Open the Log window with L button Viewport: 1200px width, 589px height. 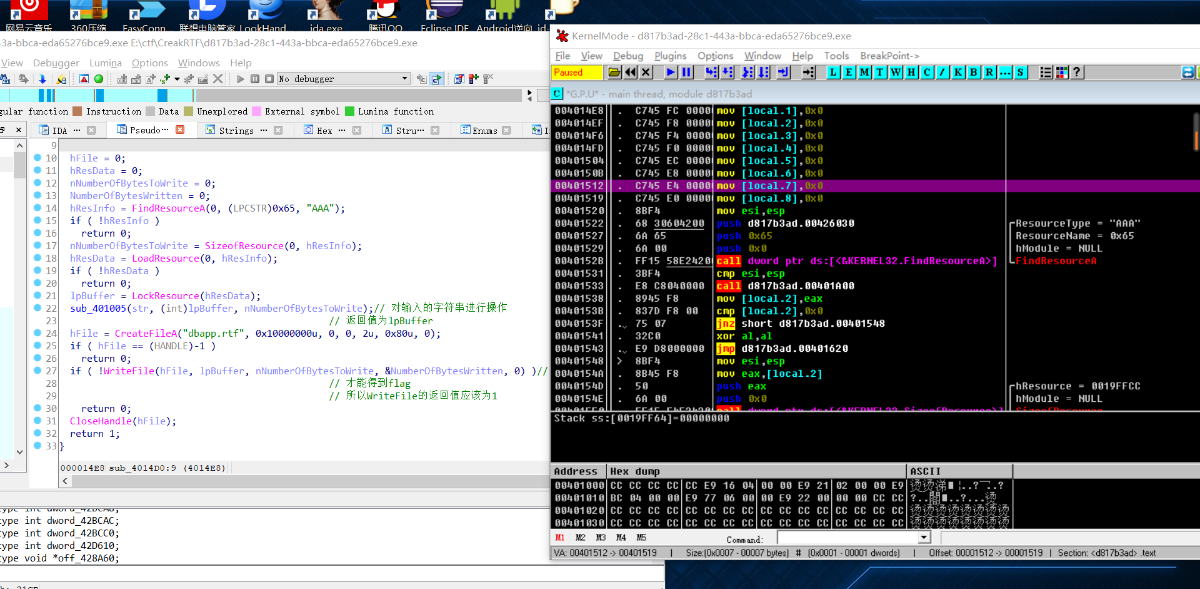pos(834,73)
